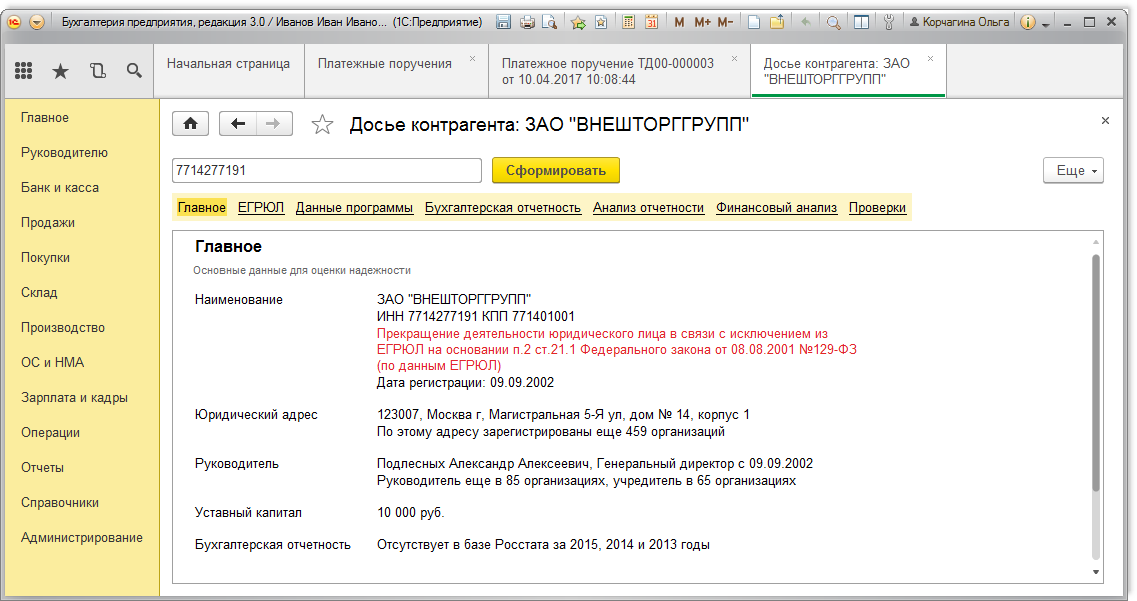Open print preview icon
Viewport: 1137px width, 601px height.
coord(548,20)
